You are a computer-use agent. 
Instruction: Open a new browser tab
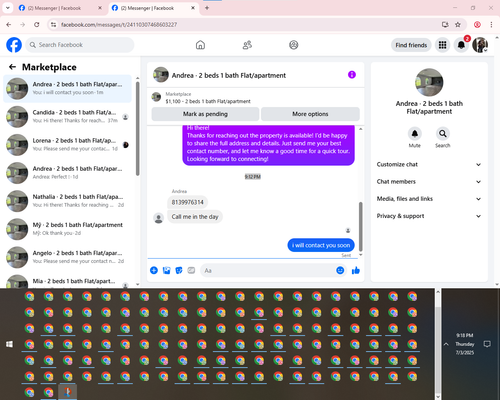pos(207,8)
